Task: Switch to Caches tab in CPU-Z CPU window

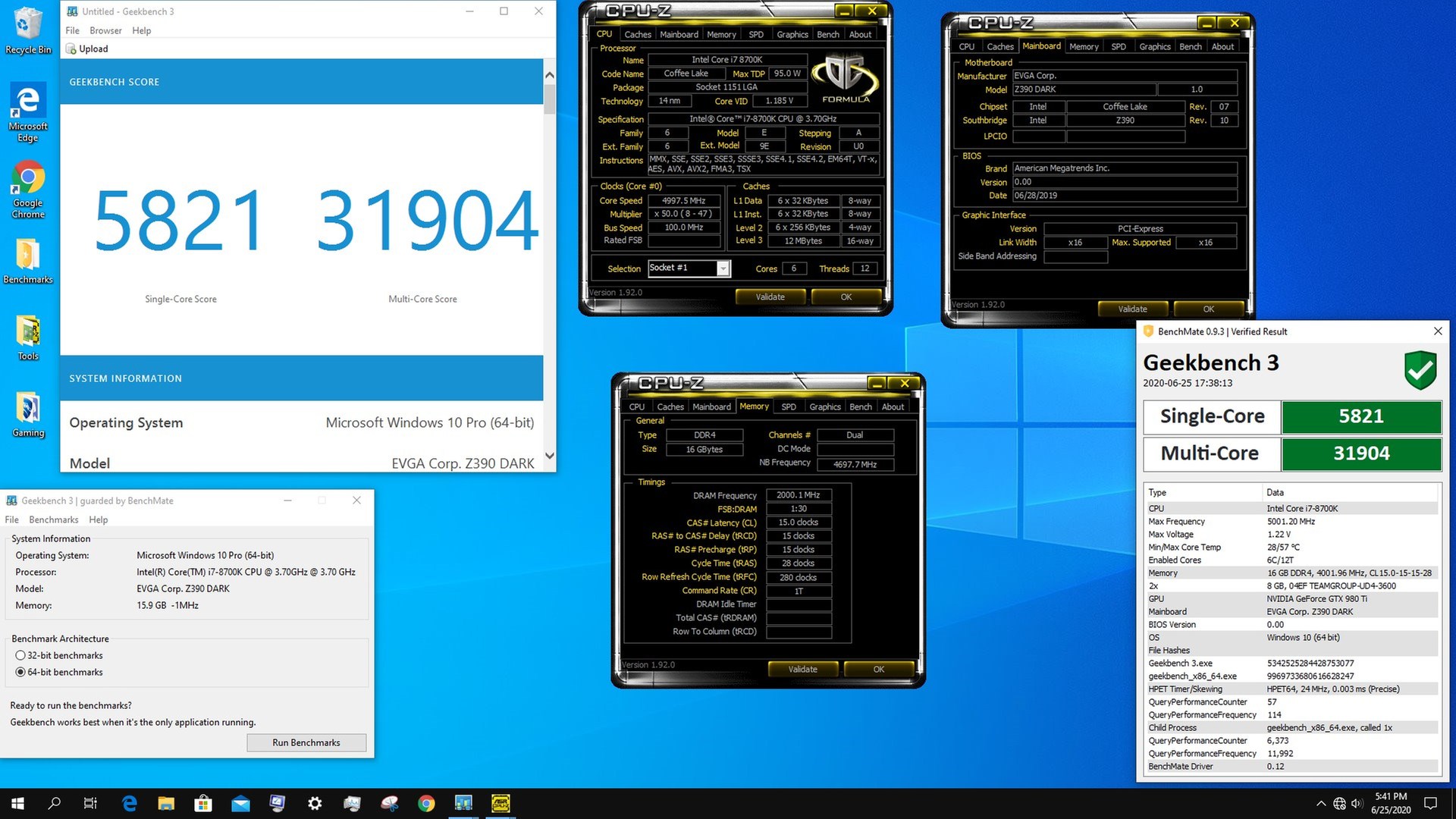Action: (637, 34)
